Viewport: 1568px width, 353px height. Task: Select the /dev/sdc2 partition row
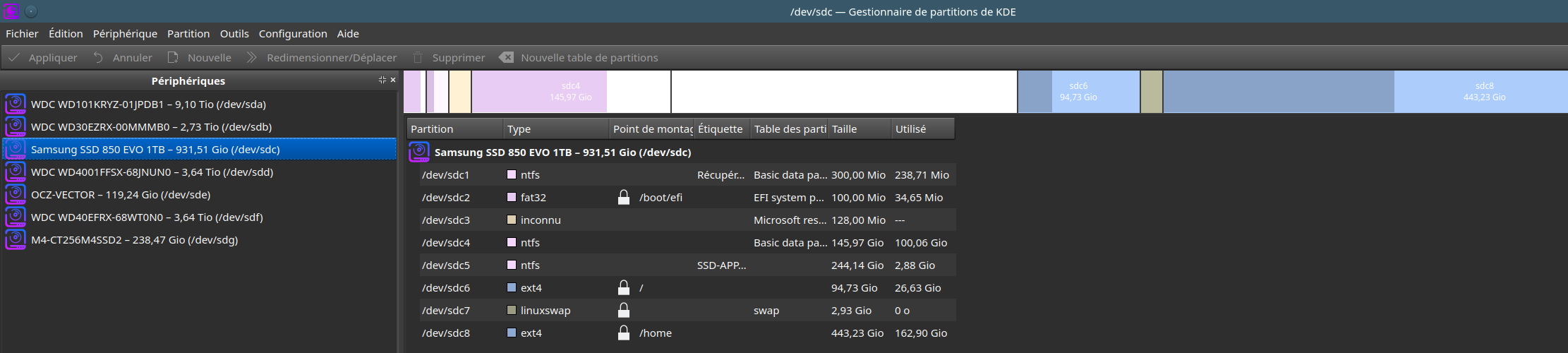click(x=688, y=197)
